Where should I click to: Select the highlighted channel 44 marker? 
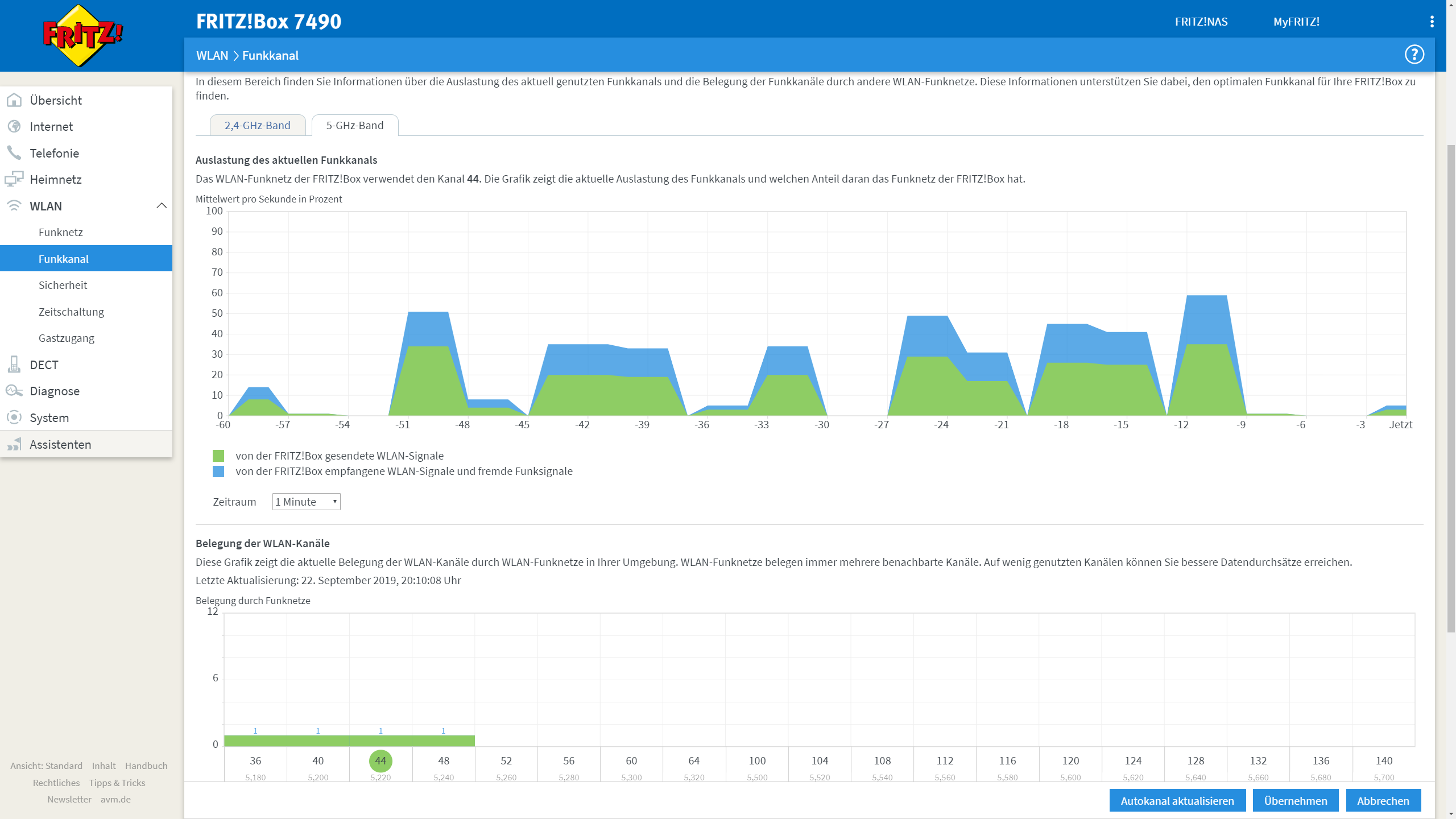[x=380, y=761]
